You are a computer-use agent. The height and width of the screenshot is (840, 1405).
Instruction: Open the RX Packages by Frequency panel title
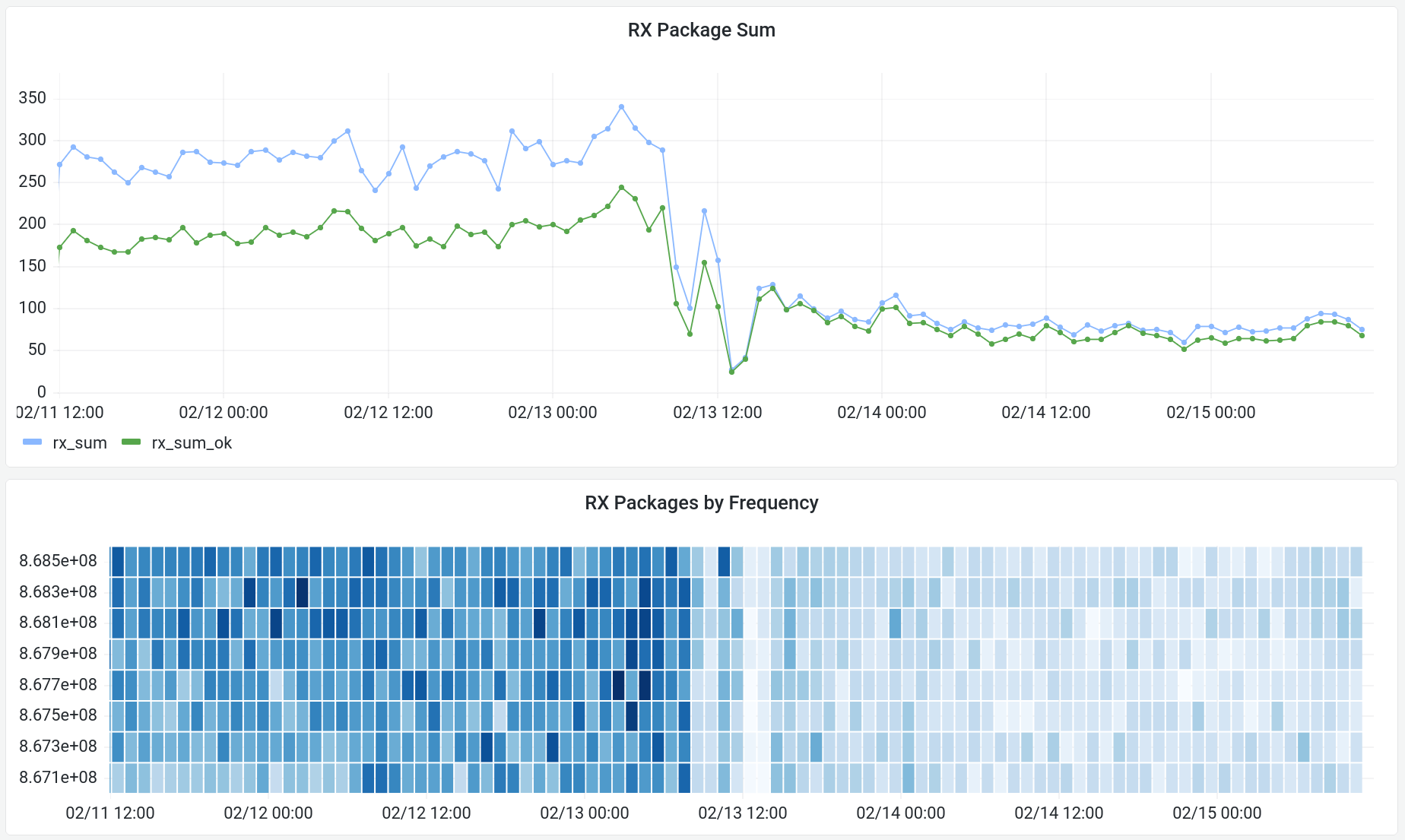point(701,502)
